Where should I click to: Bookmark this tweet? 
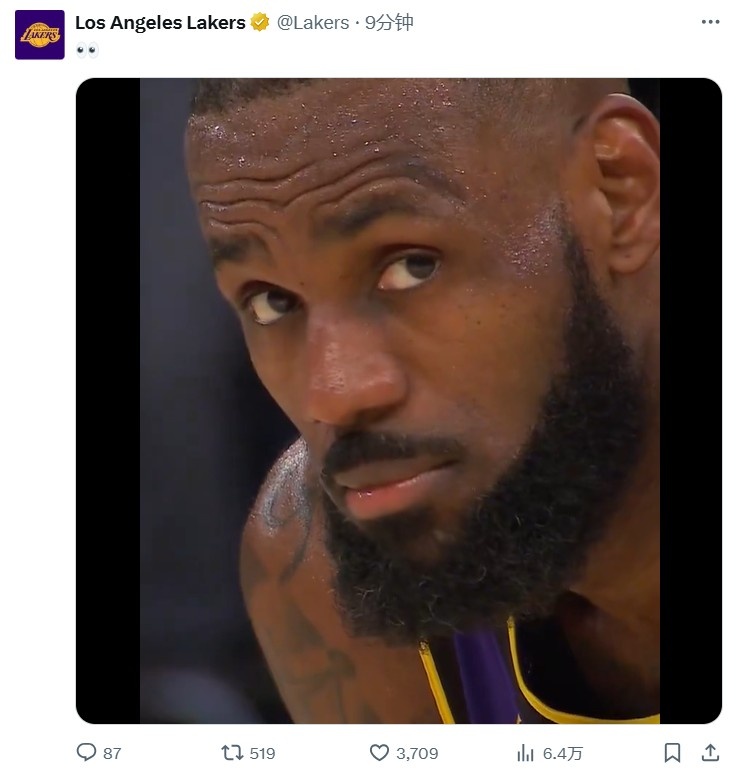click(x=673, y=752)
